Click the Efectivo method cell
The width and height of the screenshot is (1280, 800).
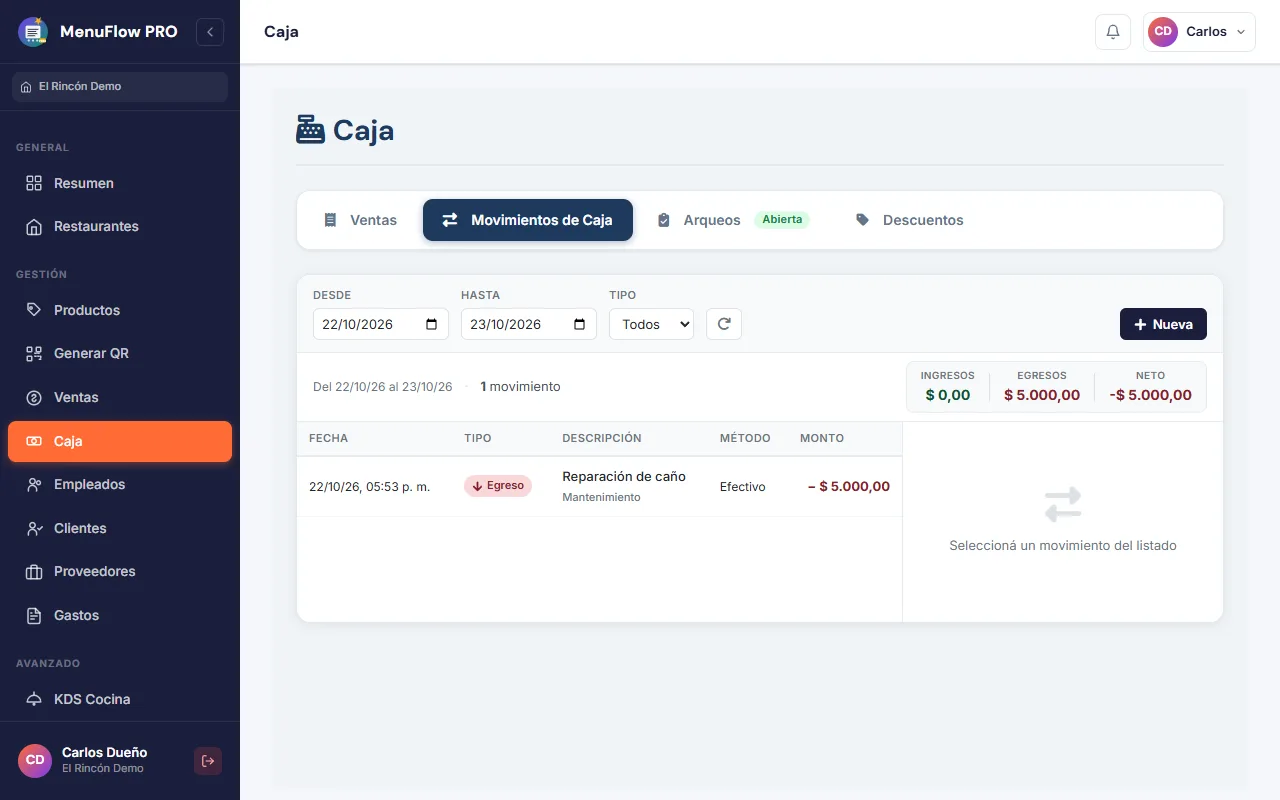pos(743,487)
